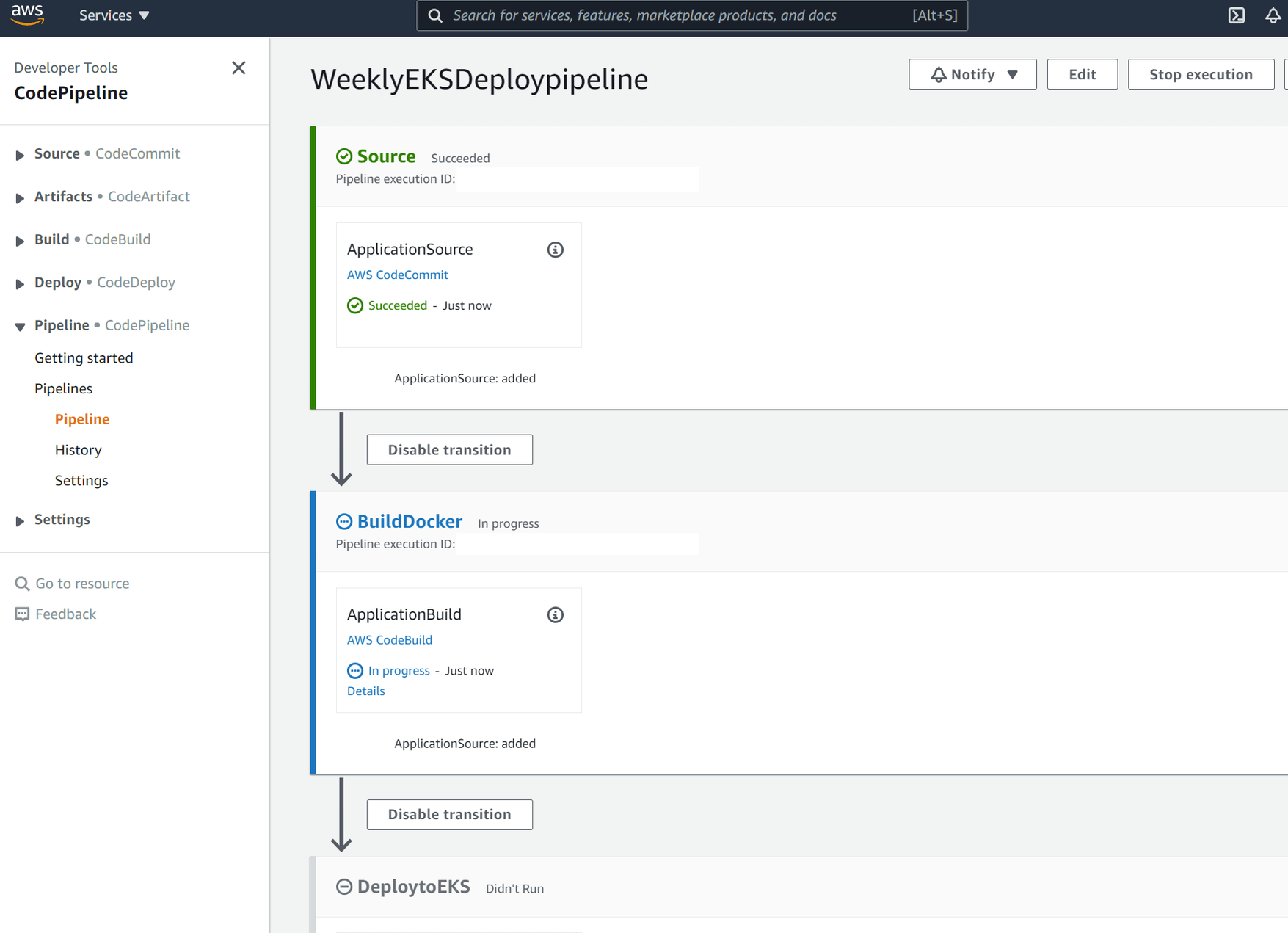
Task: Open the Notify dropdown
Action: pos(972,74)
